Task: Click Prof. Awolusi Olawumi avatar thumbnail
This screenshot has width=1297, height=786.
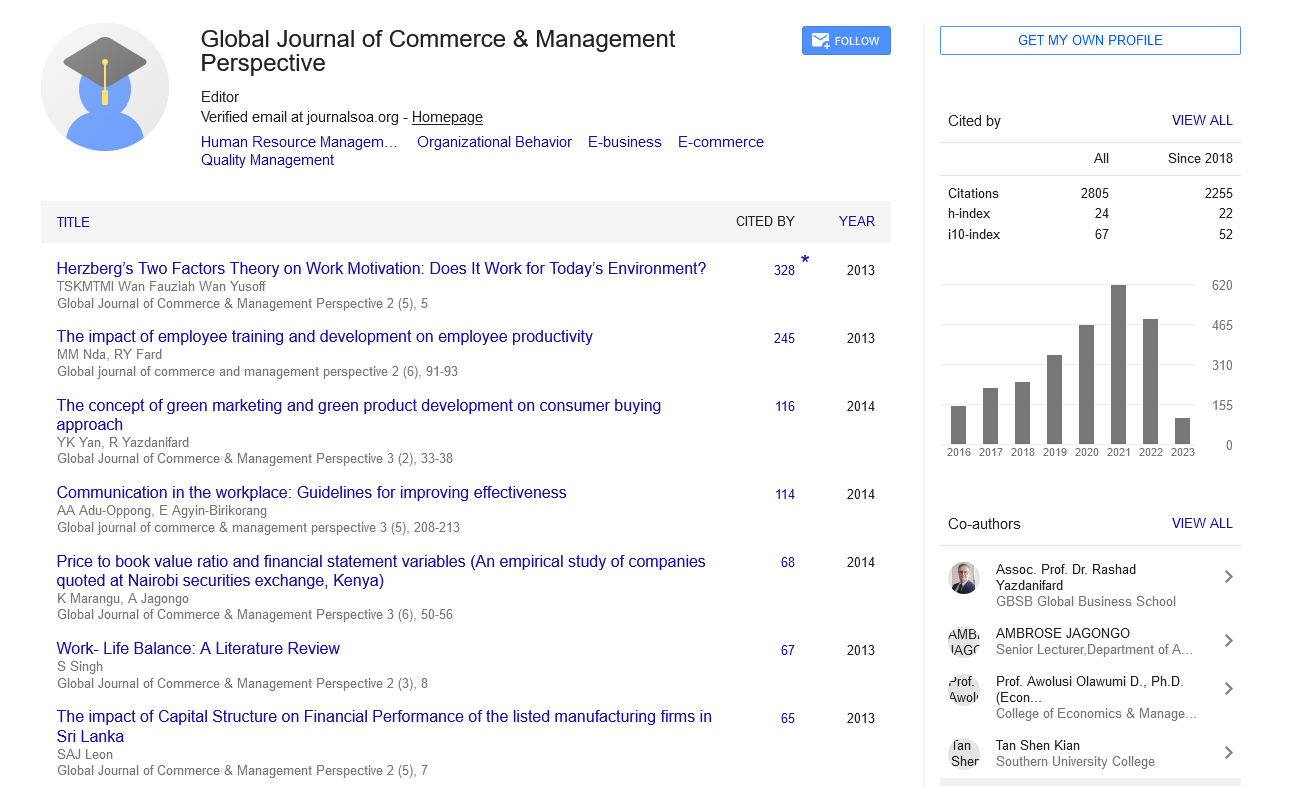Action: 964,690
